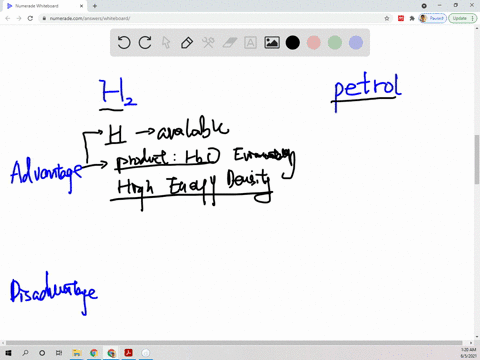The image size is (480, 360).
Task: View site info with the padlock icon
Action: coord(44,18)
